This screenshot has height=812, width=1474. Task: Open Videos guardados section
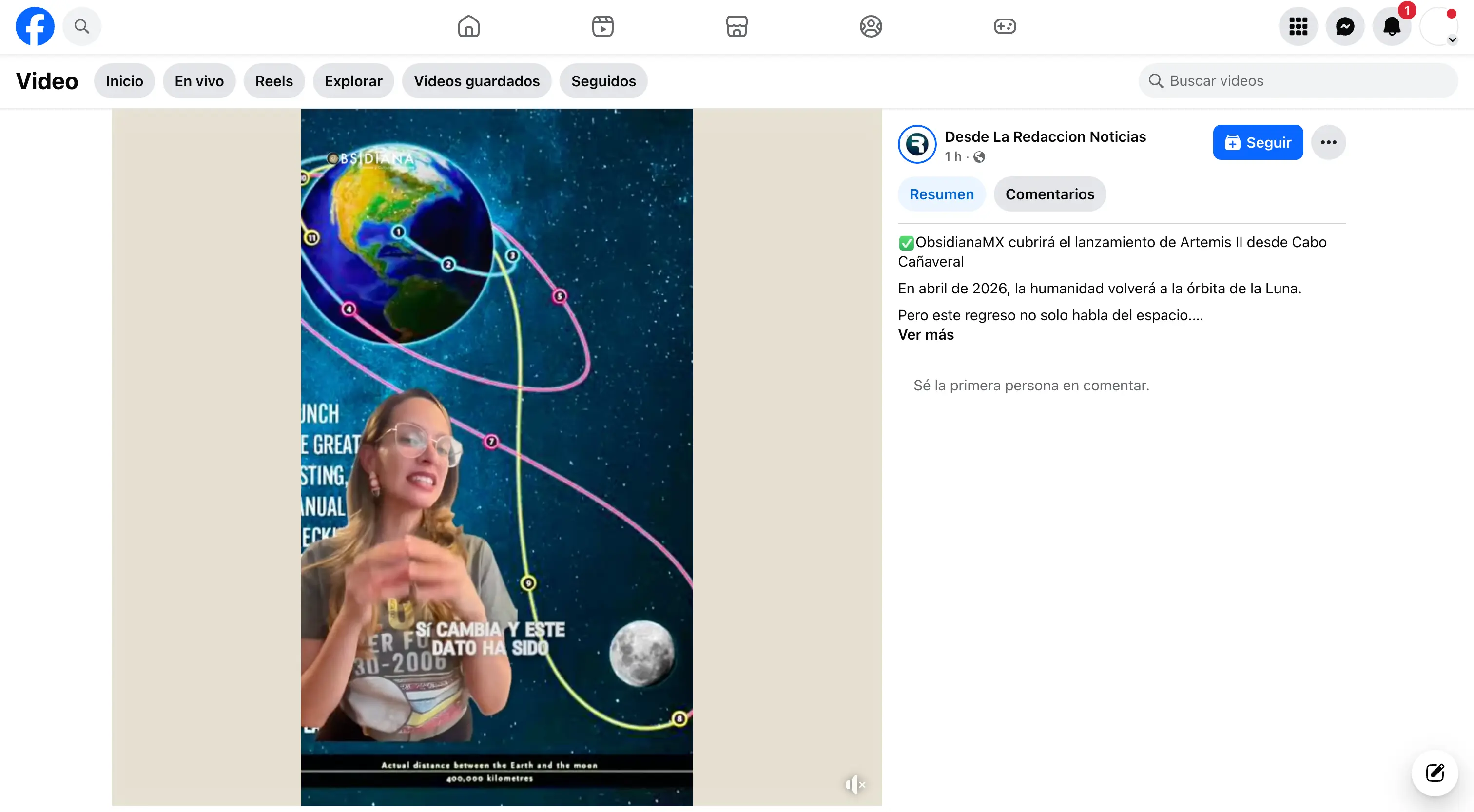[476, 81]
